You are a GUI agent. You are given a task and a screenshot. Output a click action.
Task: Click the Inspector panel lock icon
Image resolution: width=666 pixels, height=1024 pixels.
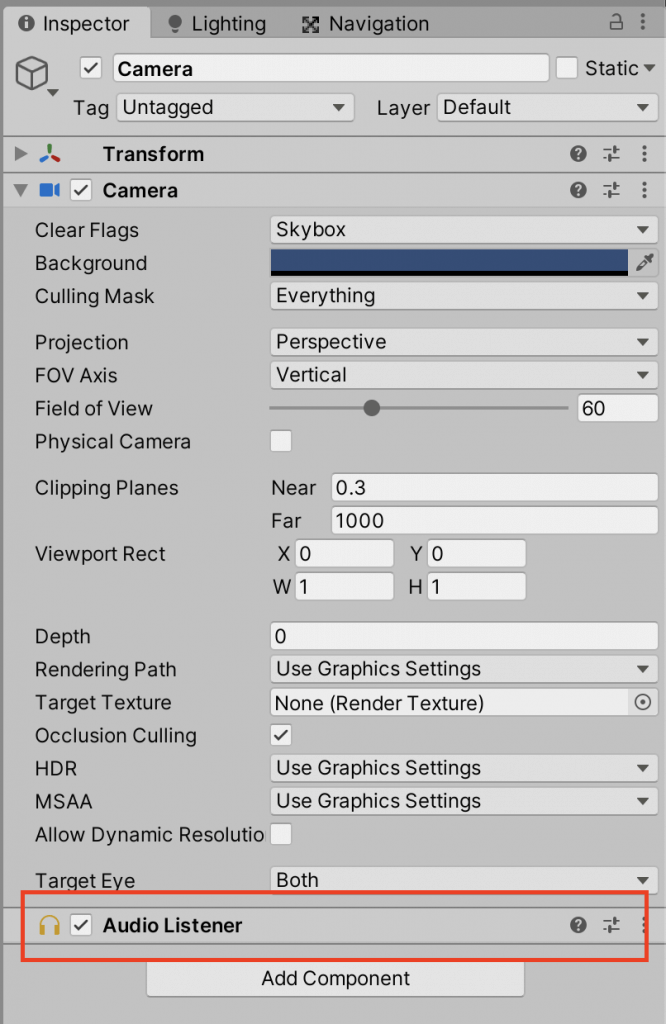(618, 23)
